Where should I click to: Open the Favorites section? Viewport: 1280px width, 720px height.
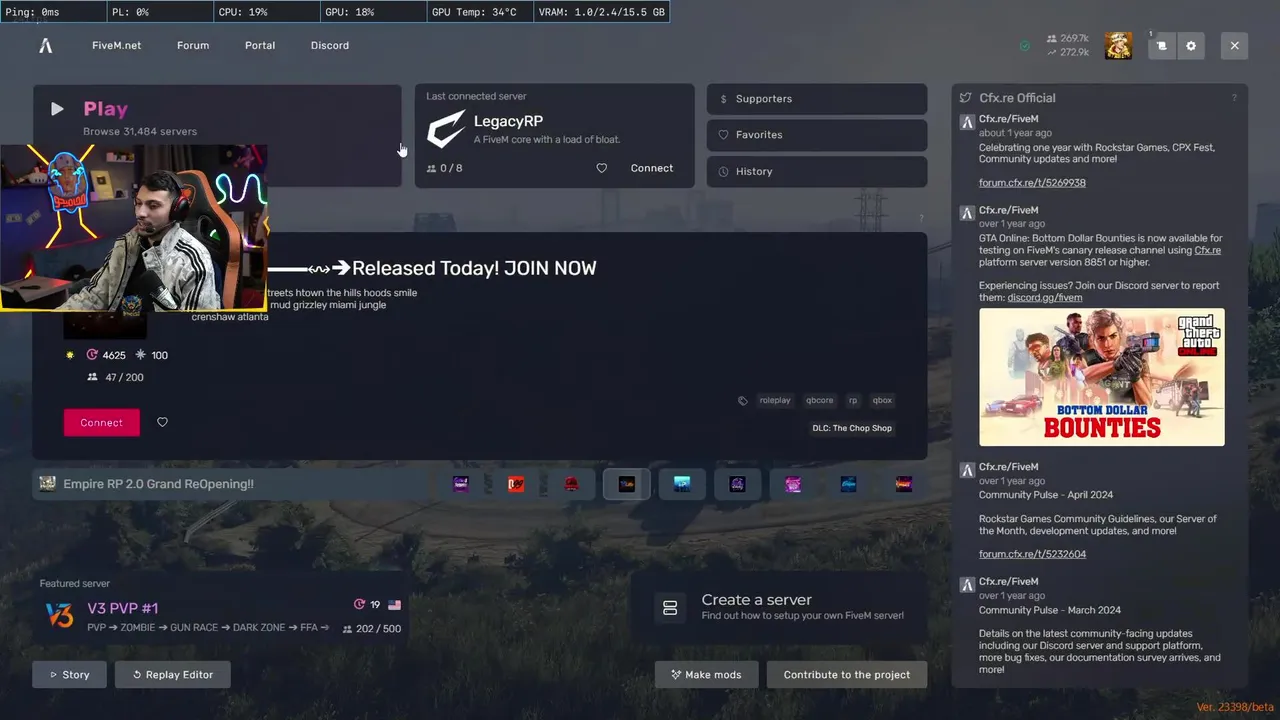tap(817, 135)
